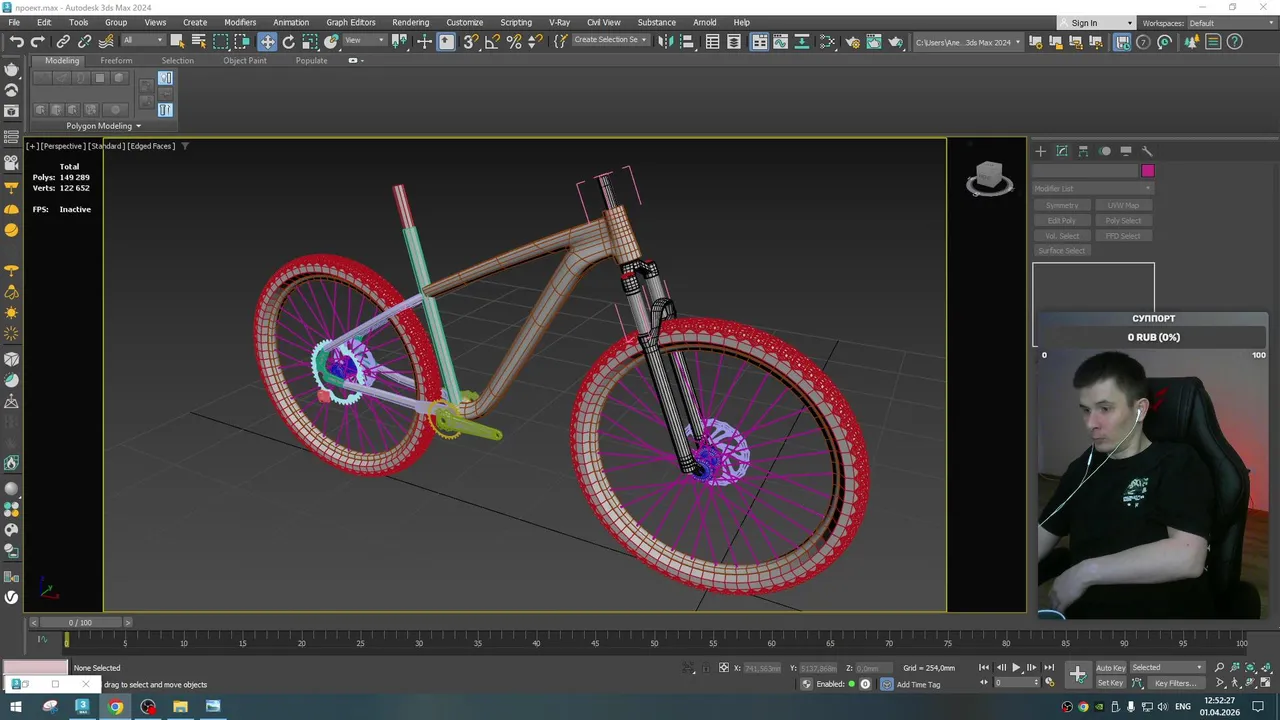Click the Symmetry modifier button

1062,205
